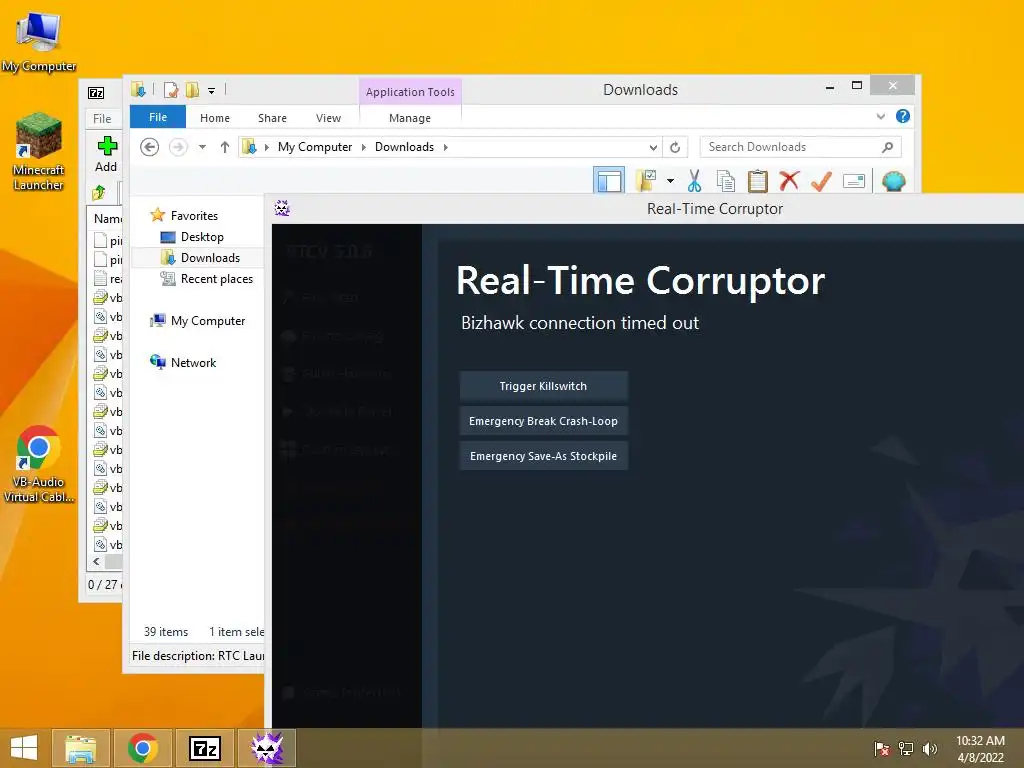Viewport: 1024px width, 768px height.
Task: Open the VB-Audio Virtual Cable desktop shortcut
Action: tap(39, 464)
